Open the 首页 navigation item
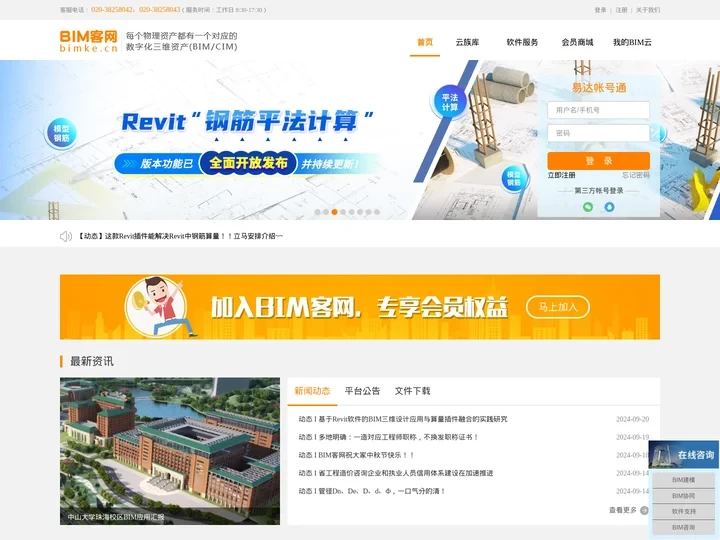720x540 pixels. click(x=425, y=42)
